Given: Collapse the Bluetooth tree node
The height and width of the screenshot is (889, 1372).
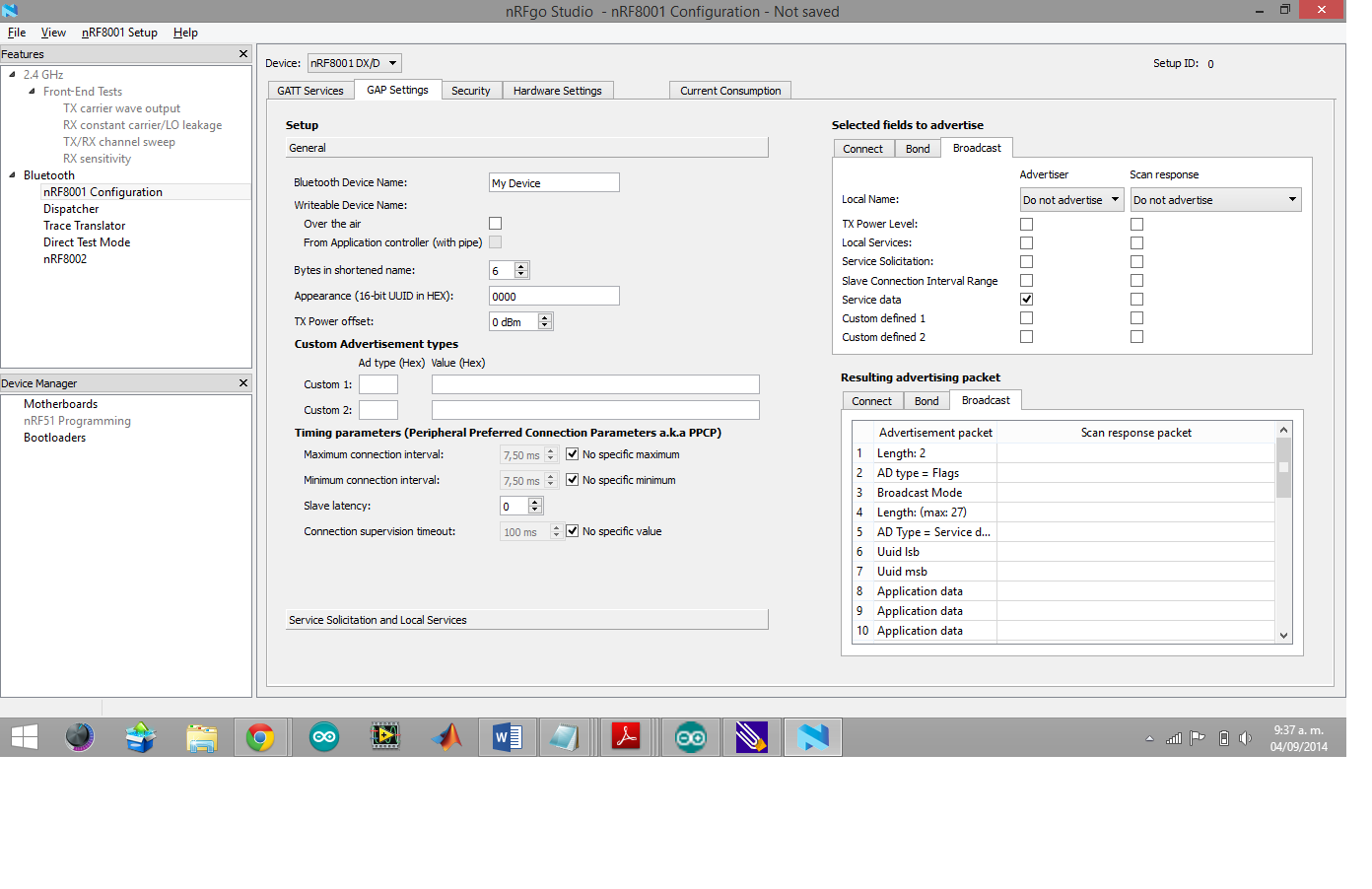Looking at the screenshot, I should pos(12,174).
